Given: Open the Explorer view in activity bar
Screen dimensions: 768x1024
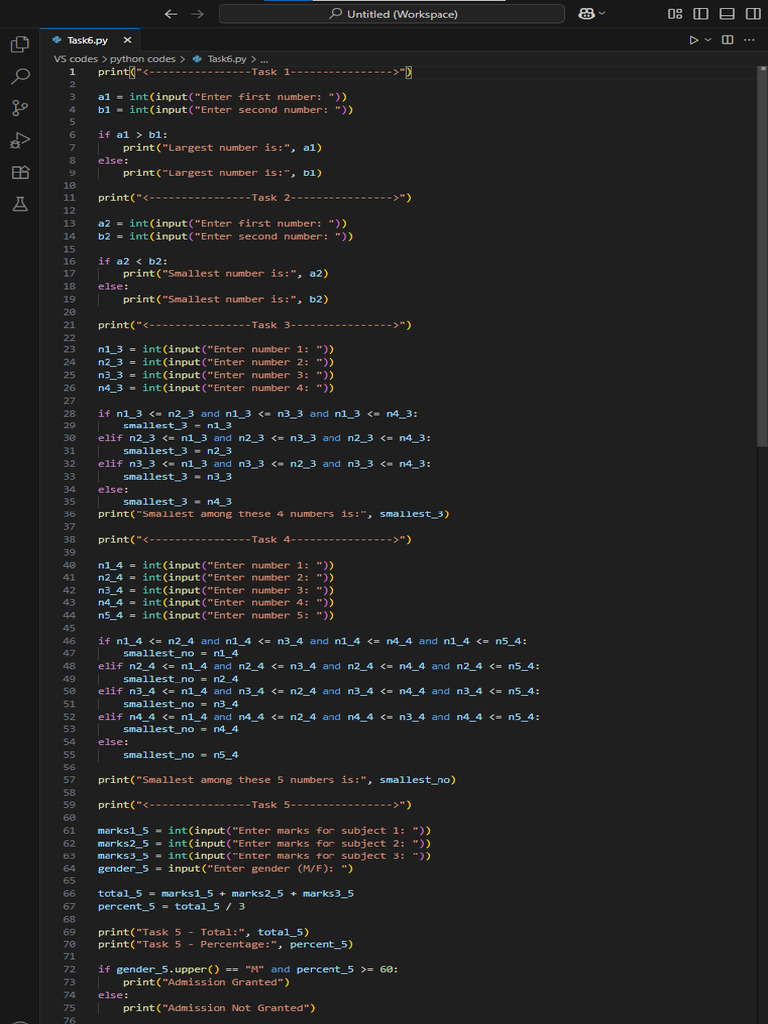Looking at the screenshot, I should coord(19,44).
